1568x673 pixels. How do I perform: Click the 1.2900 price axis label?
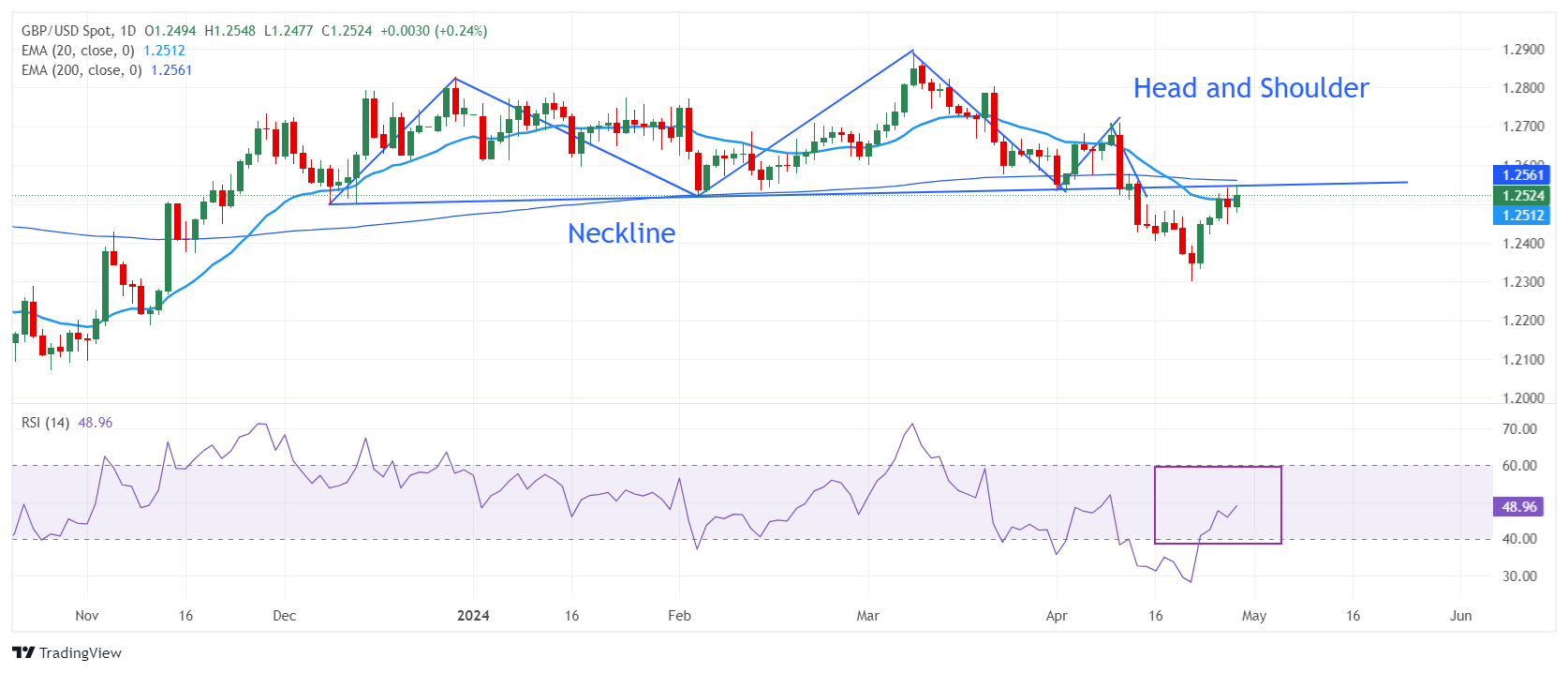point(1523,50)
